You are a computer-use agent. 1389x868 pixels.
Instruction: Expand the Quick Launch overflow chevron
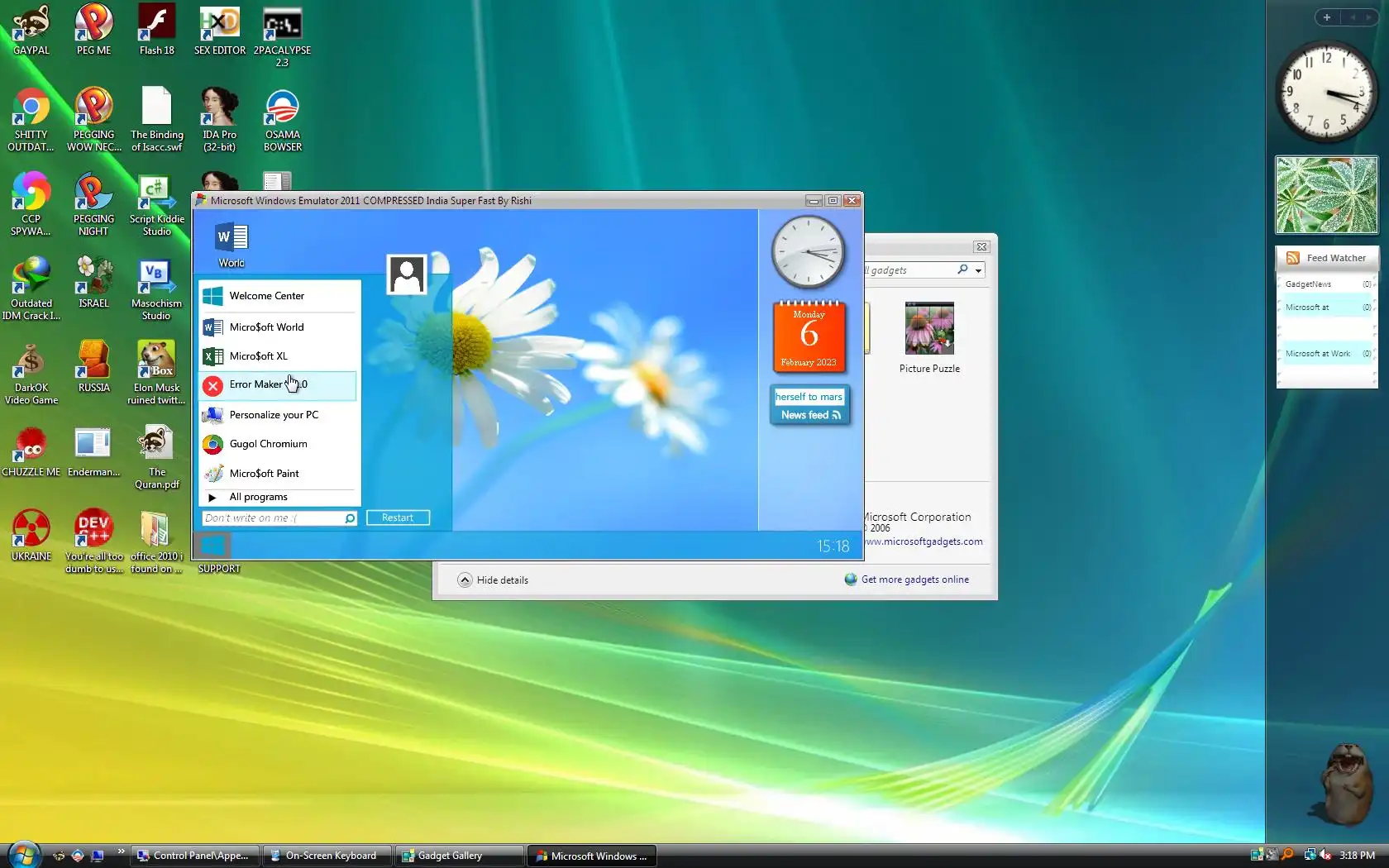121,851
